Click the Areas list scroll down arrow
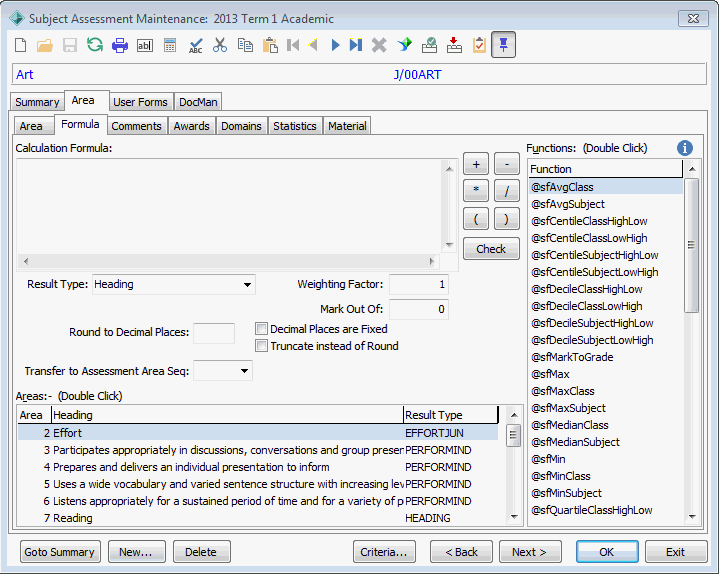The image size is (719, 574). click(x=514, y=516)
